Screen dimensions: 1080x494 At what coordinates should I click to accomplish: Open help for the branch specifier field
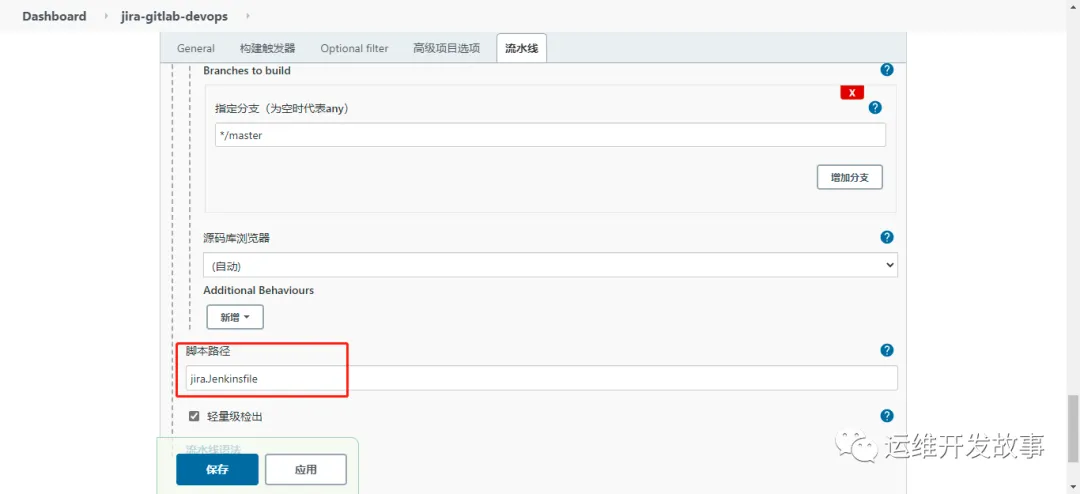click(875, 107)
